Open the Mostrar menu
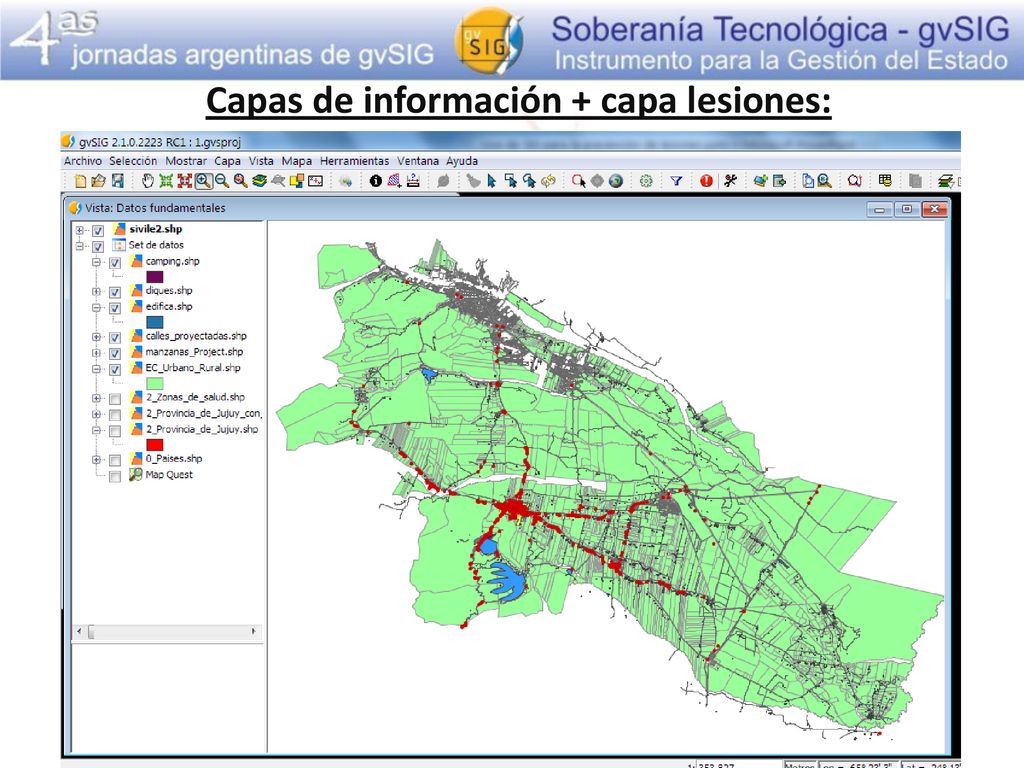Viewport: 1024px width, 768px height. point(185,161)
